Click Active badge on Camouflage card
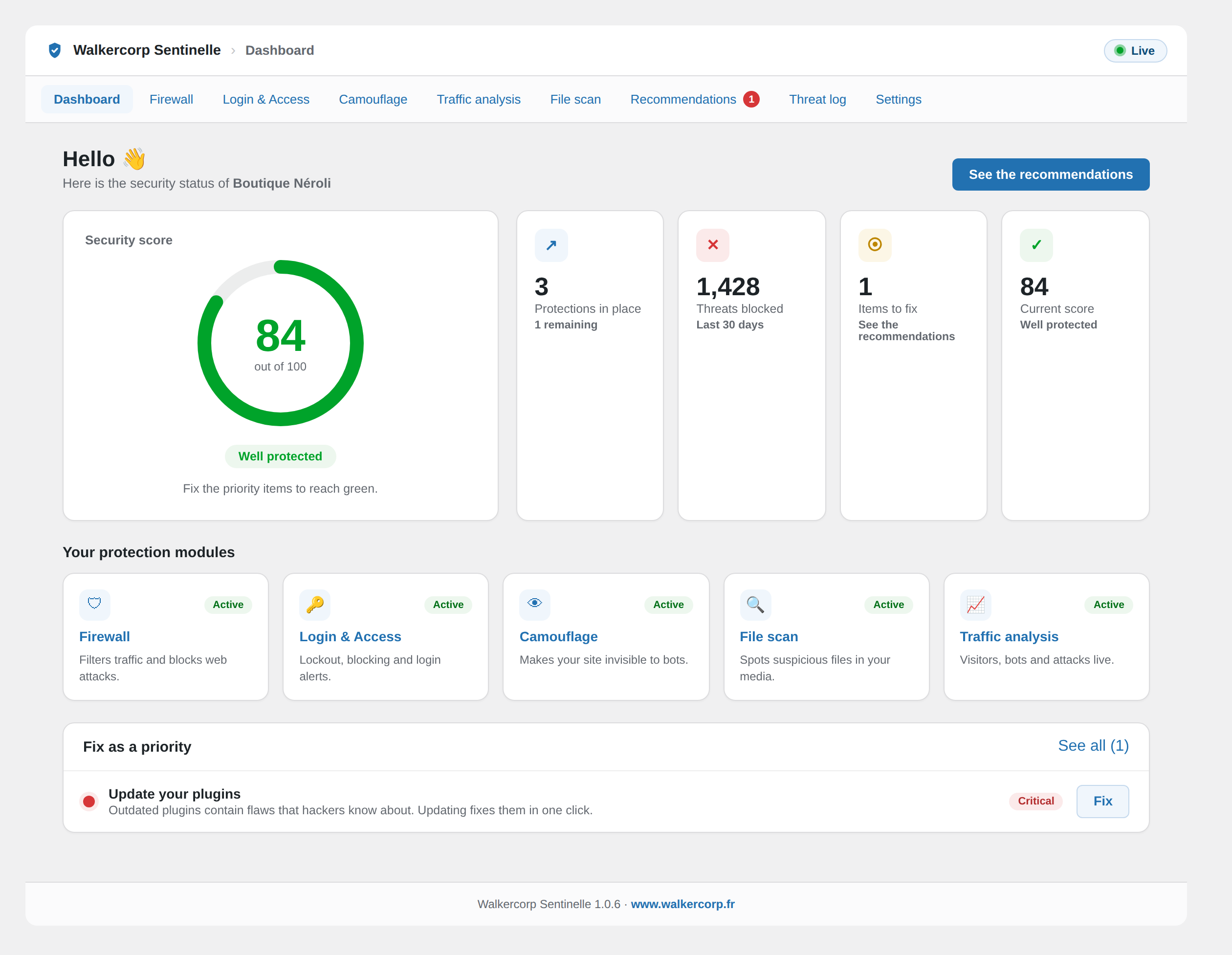Viewport: 1232px width, 955px height. coord(668,604)
